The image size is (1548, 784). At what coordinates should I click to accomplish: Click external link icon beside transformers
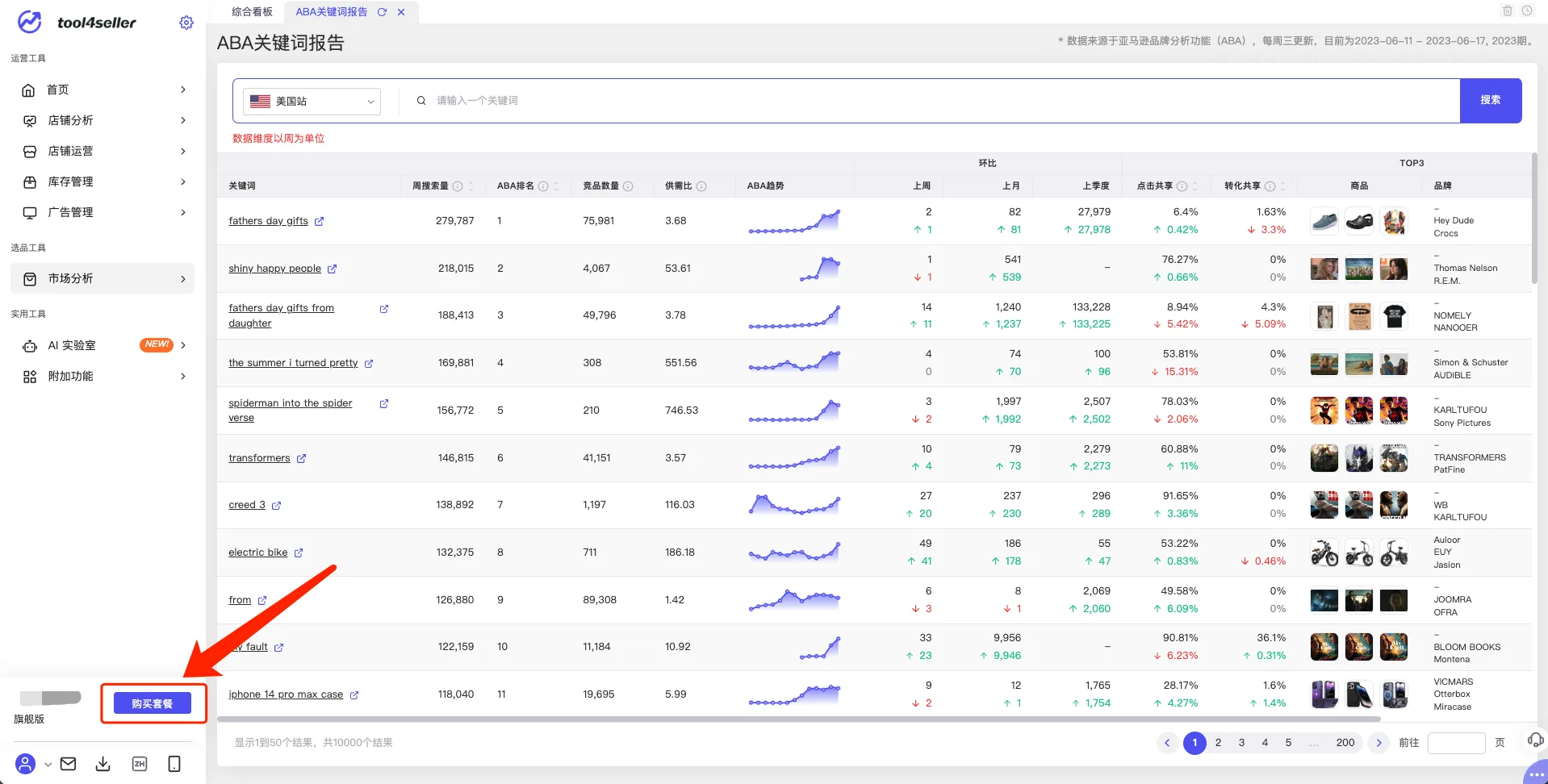pyautogui.click(x=301, y=458)
